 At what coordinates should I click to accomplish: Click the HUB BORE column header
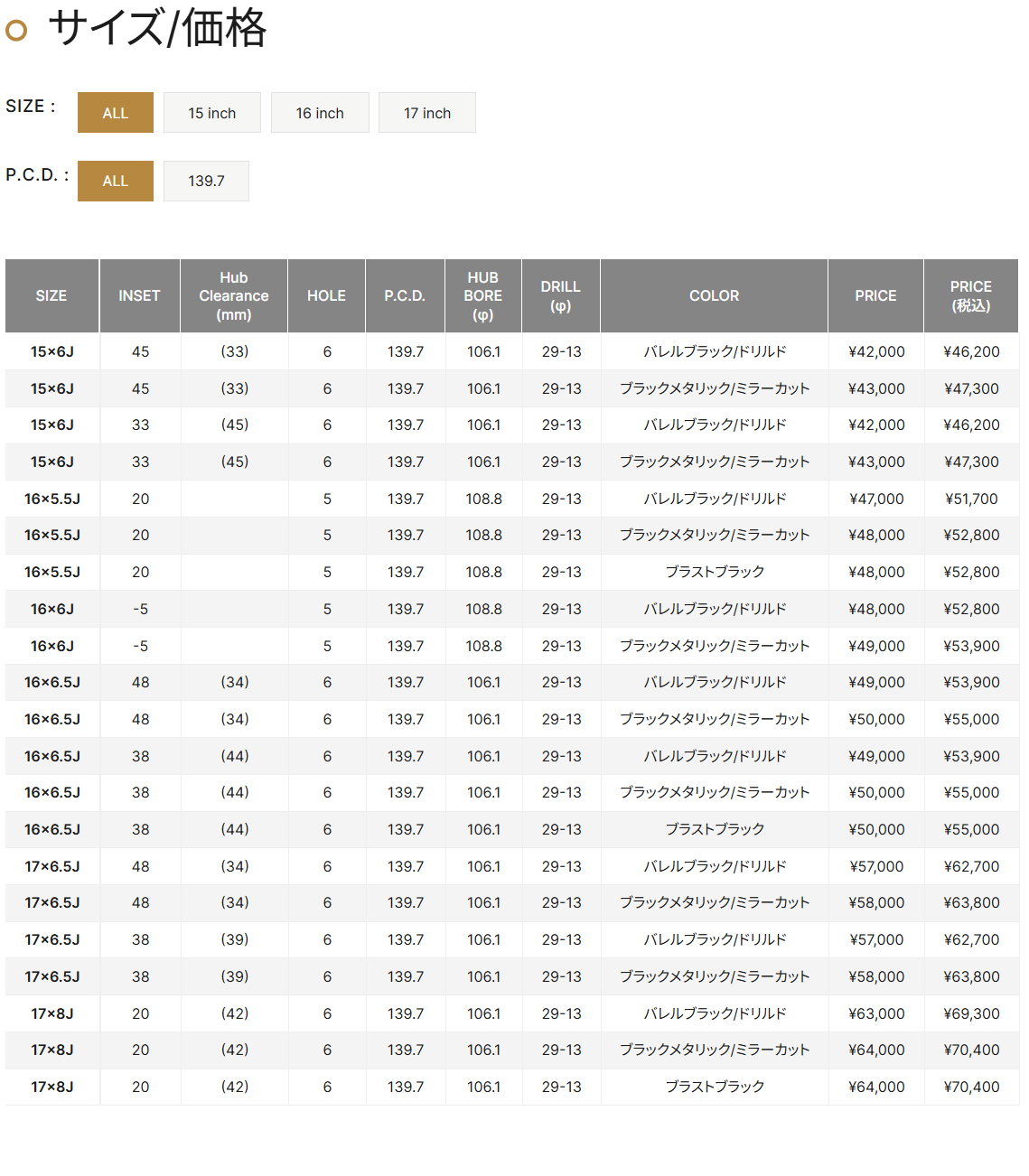coord(483,296)
